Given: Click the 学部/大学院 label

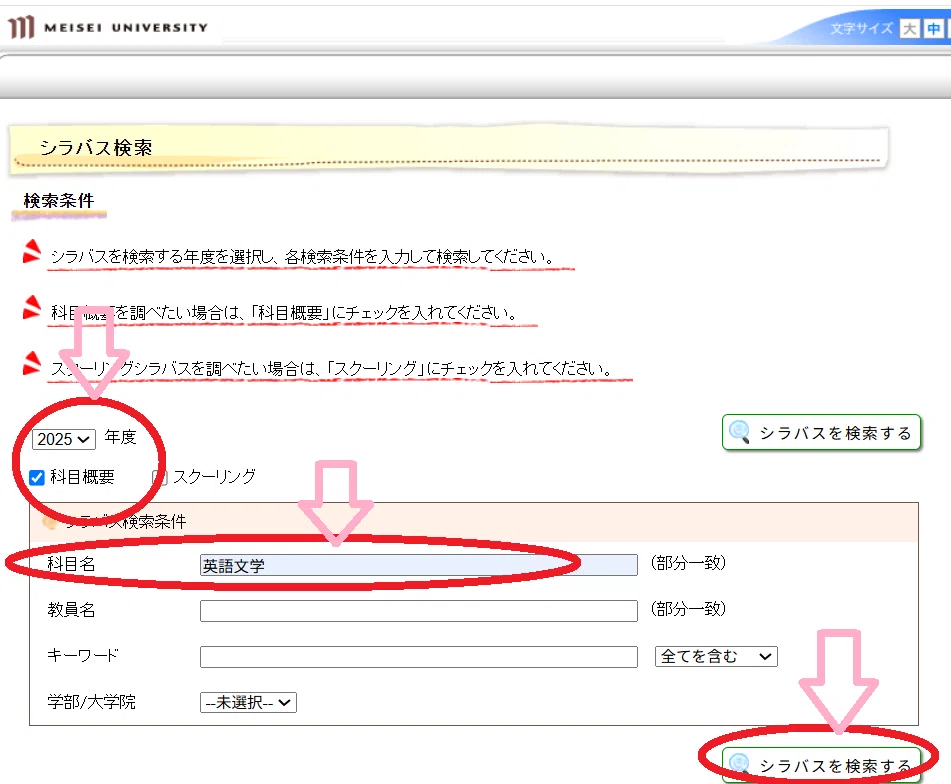Looking at the screenshot, I should click(92, 702).
